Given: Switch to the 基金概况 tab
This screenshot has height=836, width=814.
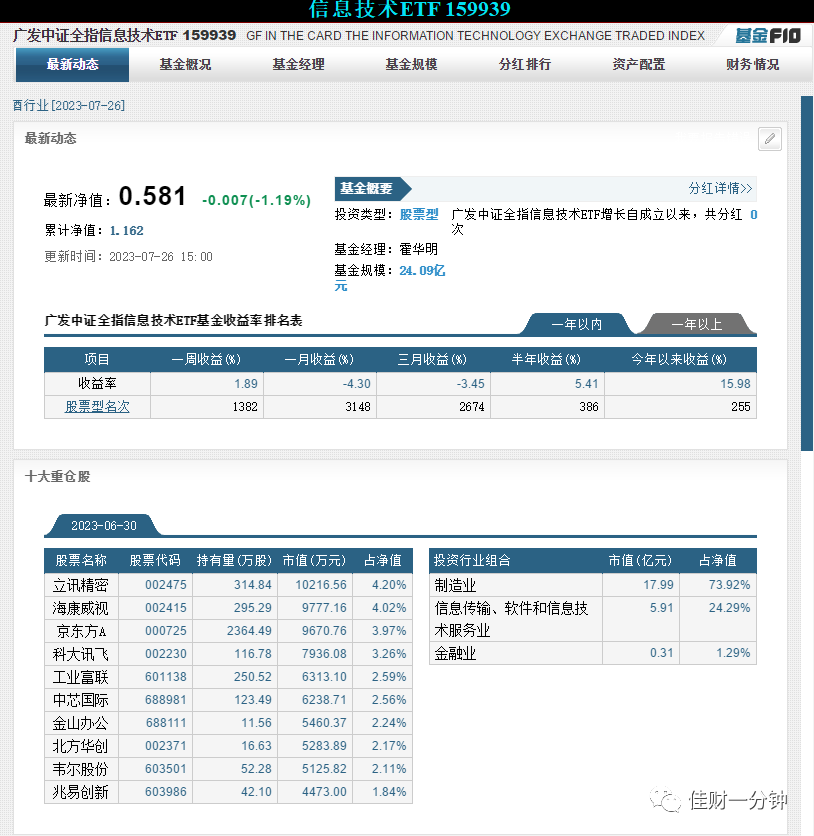Looking at the screenshot, I should [186, 65].
